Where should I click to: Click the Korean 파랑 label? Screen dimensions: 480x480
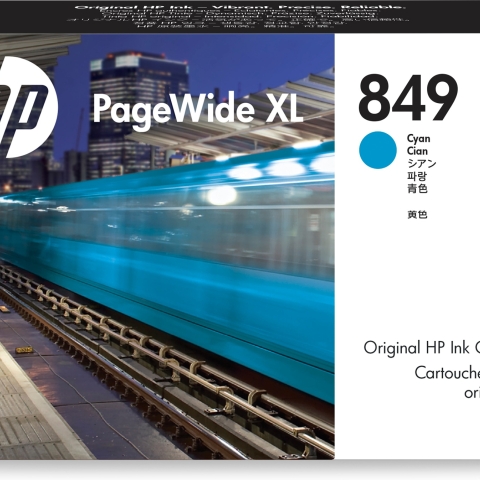[417, 176]
